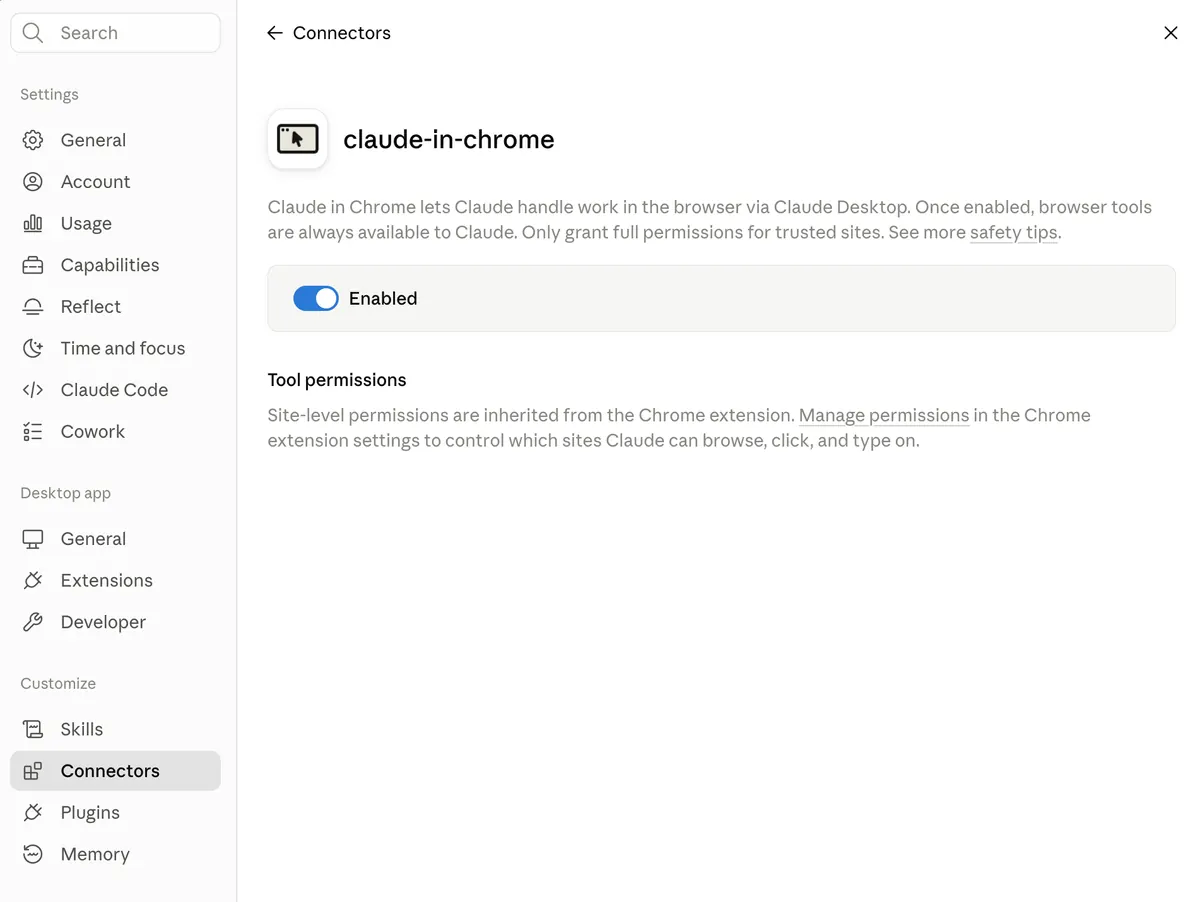Open the Reflect settings page
The image size is (1200, 902).
point(115,307)
